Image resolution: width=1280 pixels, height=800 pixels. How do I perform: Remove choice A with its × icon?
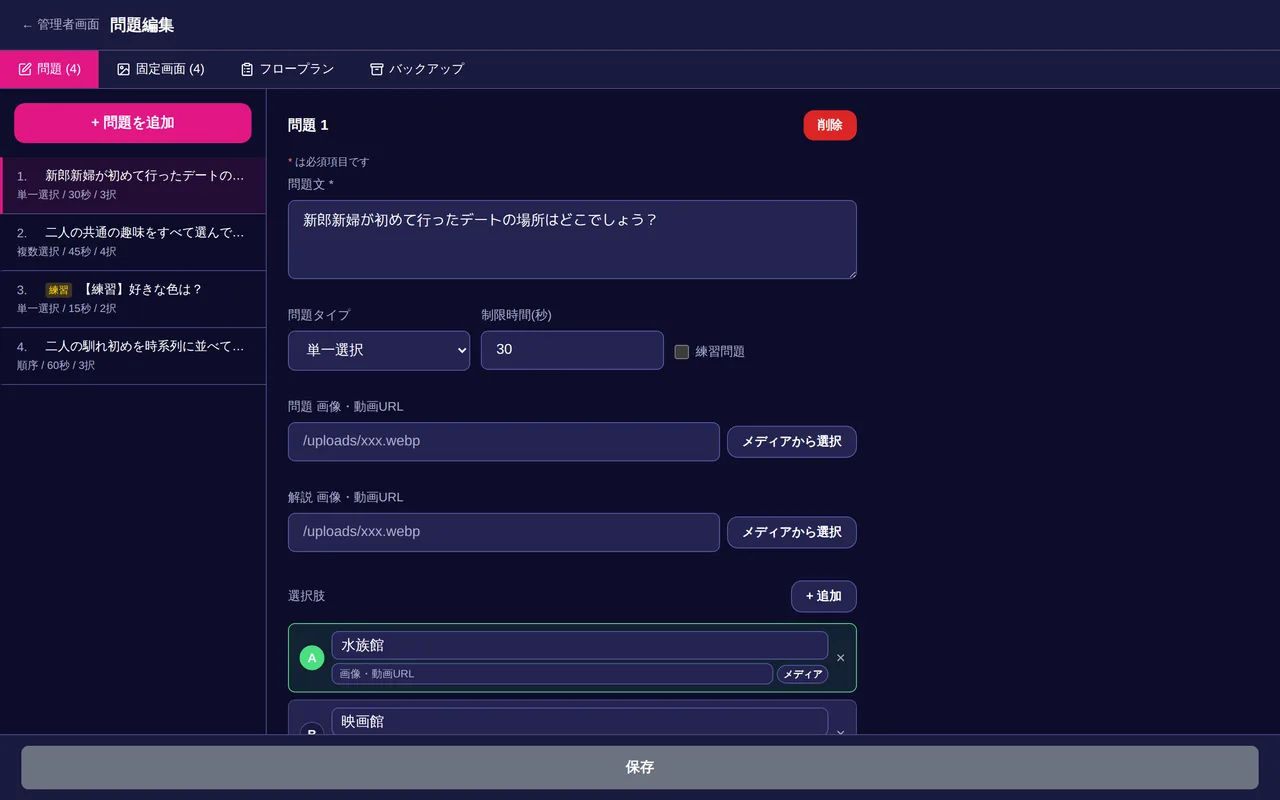840,658
